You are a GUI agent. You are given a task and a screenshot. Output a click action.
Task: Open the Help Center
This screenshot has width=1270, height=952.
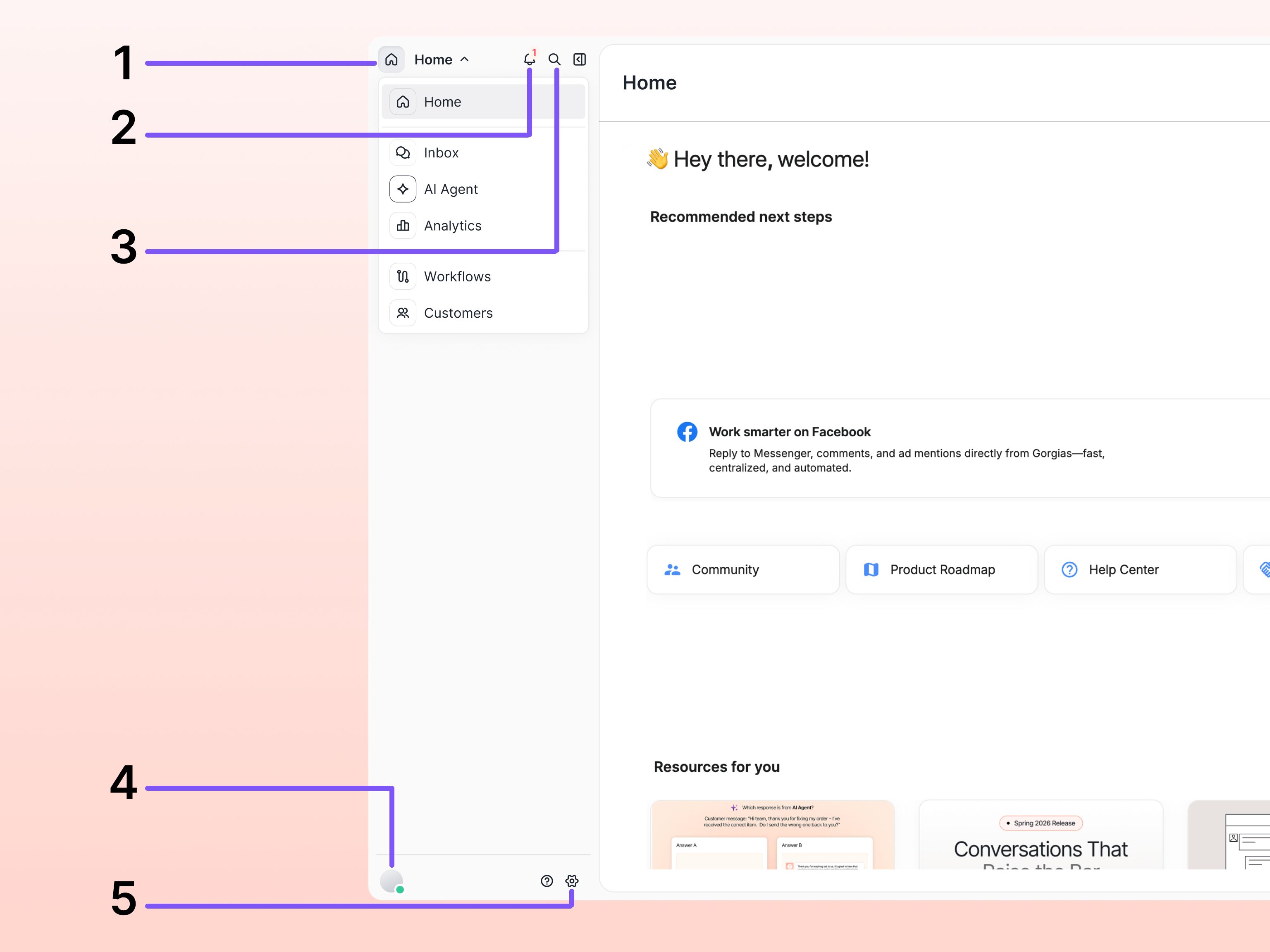pyautogui.click(x=1140, y=569)
